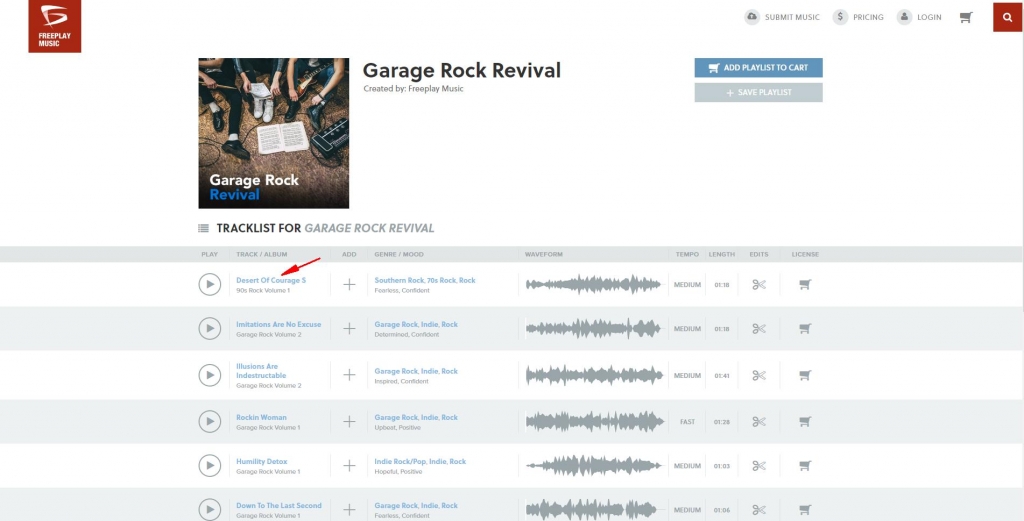Click license cart icon for Desert Of Courage 5

805,285
